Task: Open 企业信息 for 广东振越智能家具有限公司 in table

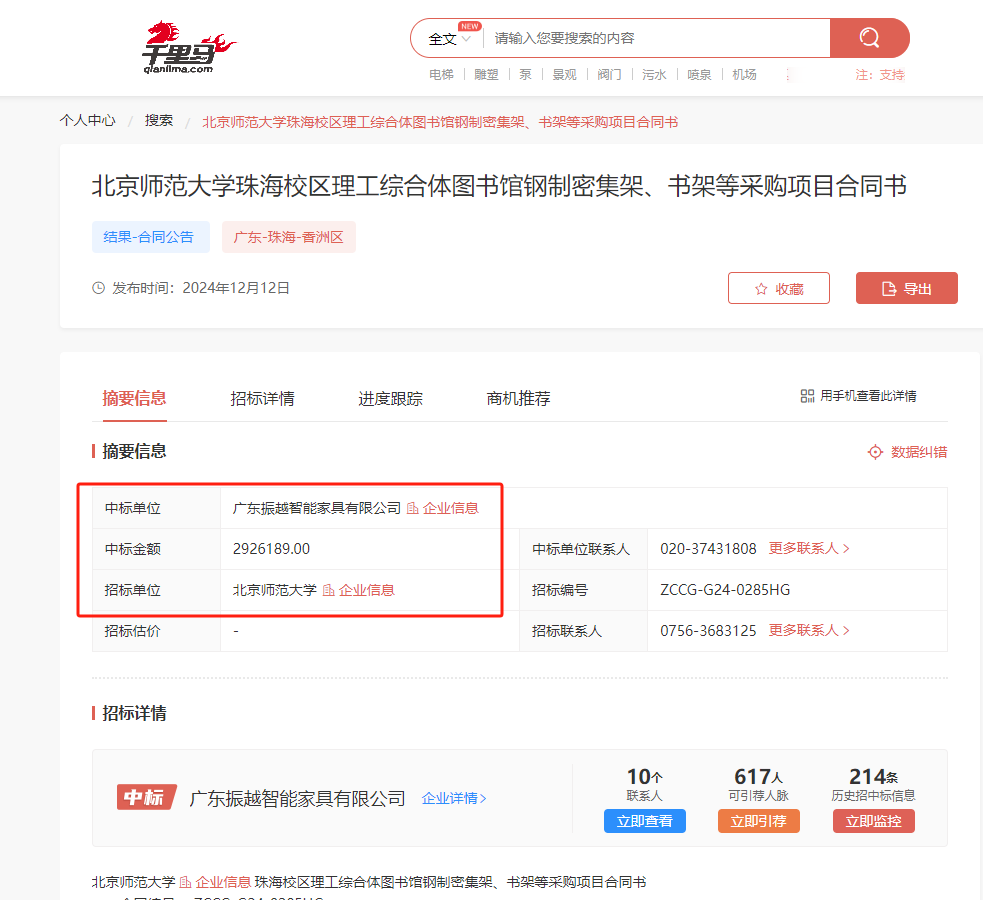Action: point(443,508)
